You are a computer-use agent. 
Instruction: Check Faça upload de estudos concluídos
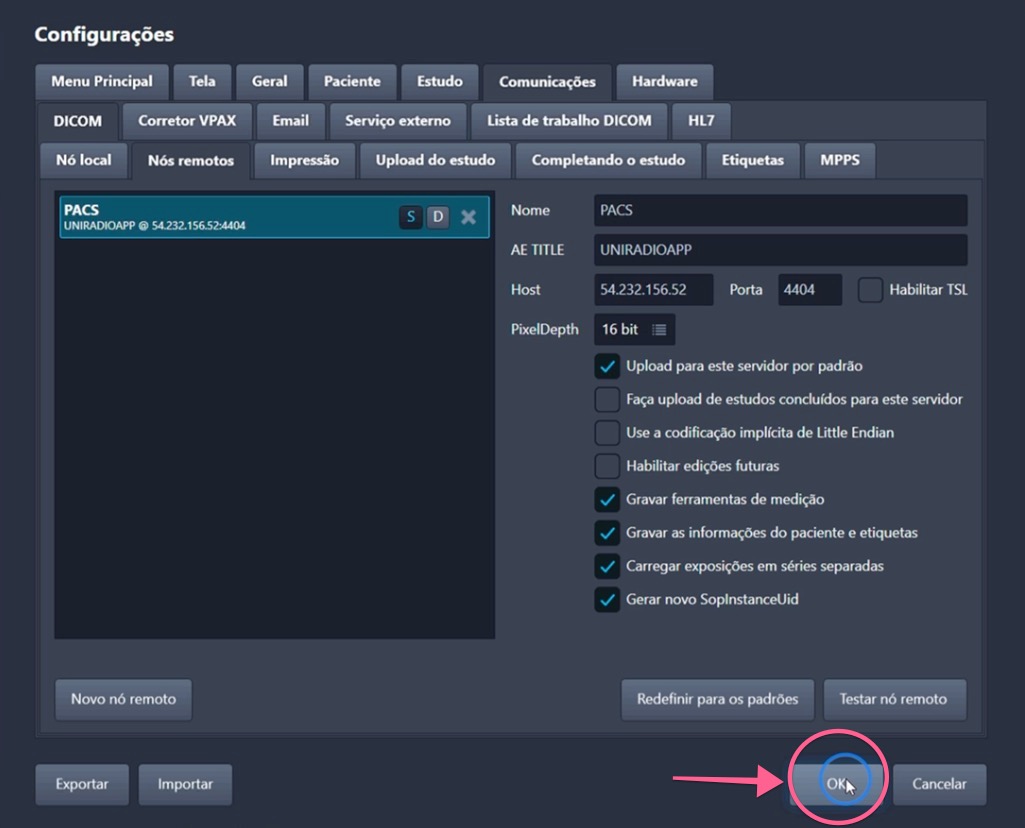tap(607, 399)
